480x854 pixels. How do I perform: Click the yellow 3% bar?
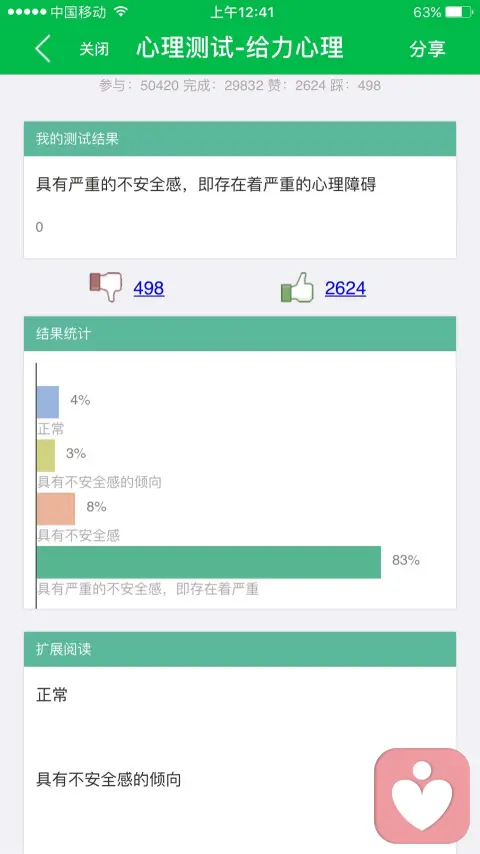46,455
